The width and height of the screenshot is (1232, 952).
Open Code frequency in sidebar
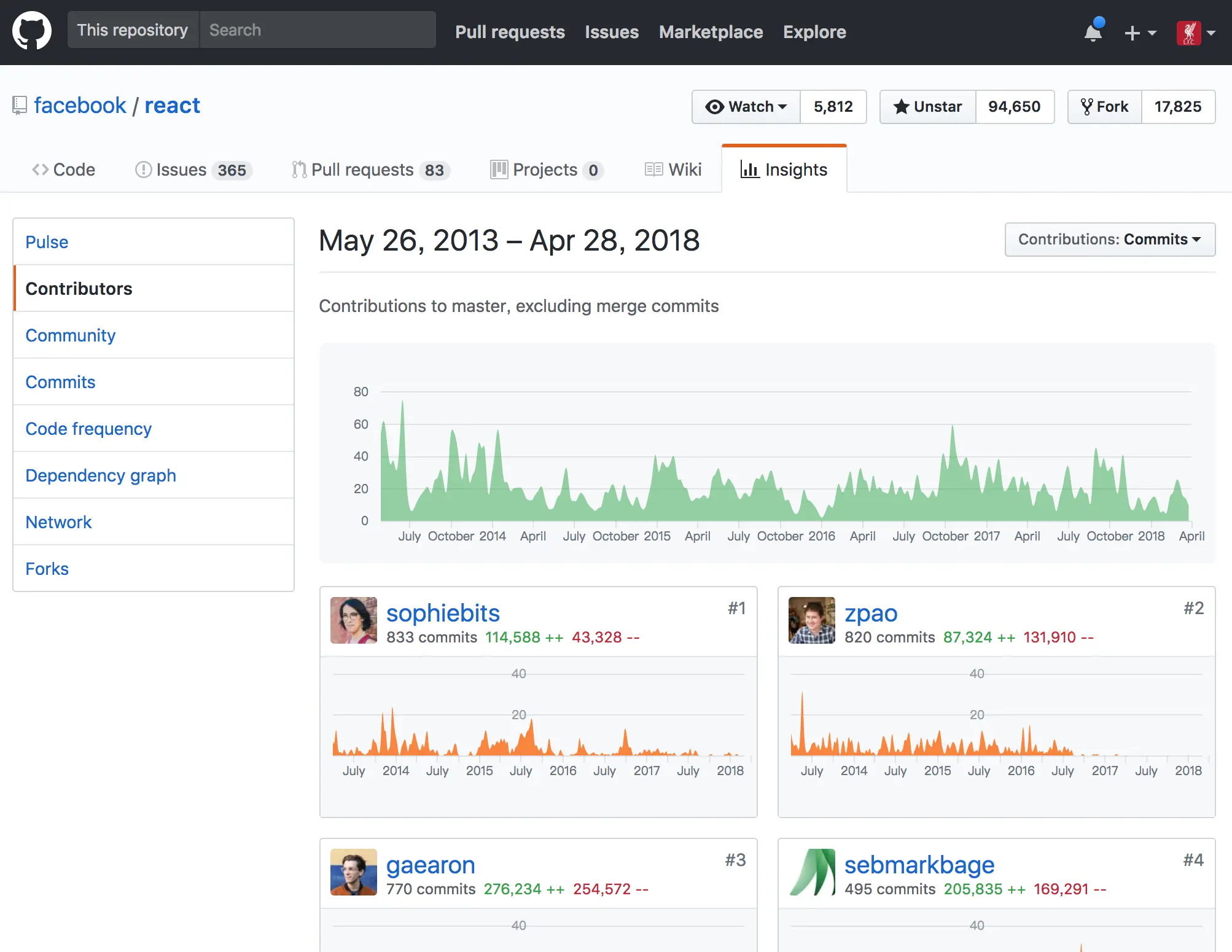pyautogui.click(x=88, y=429)
